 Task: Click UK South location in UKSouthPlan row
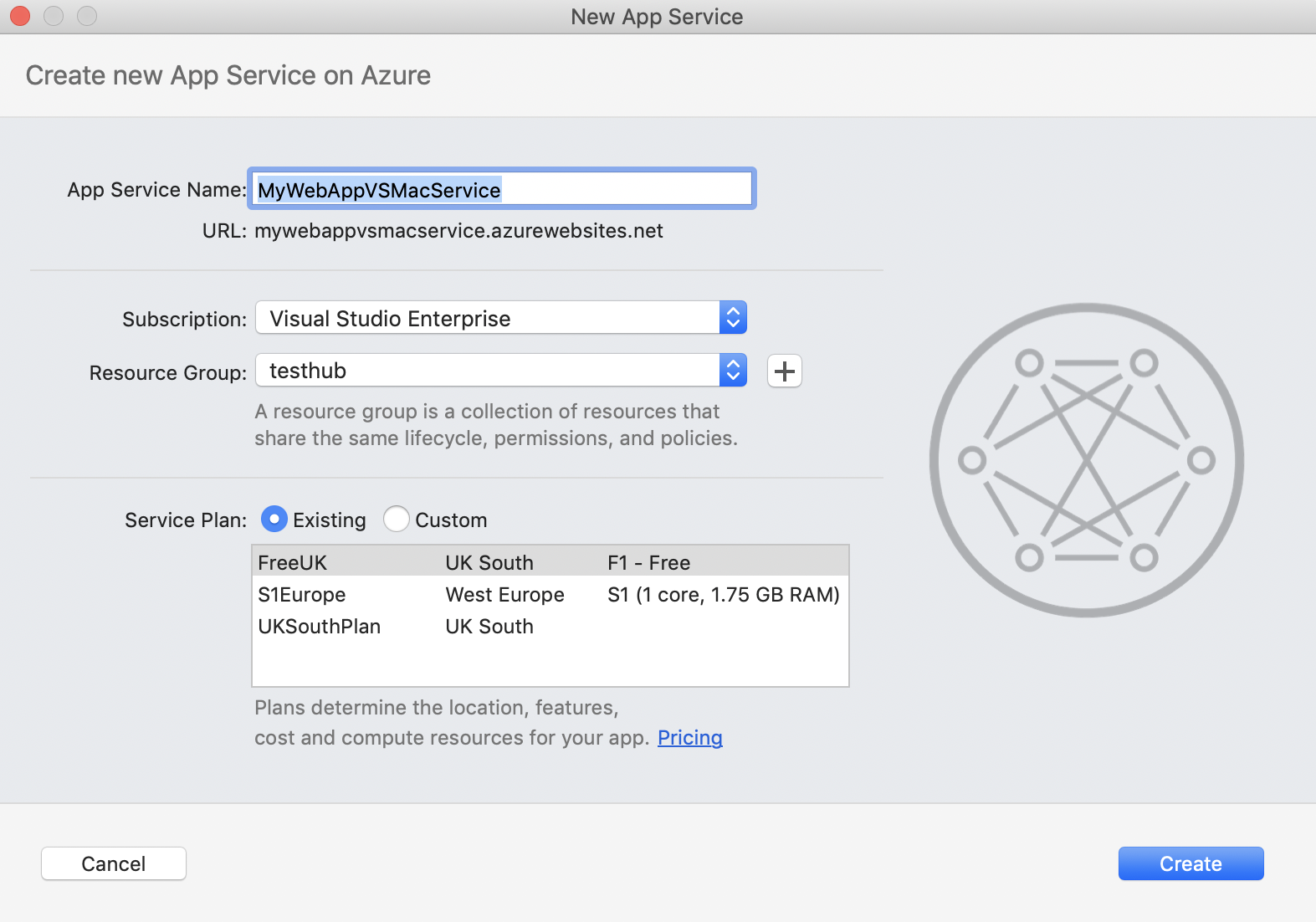[x=489, y=626]
